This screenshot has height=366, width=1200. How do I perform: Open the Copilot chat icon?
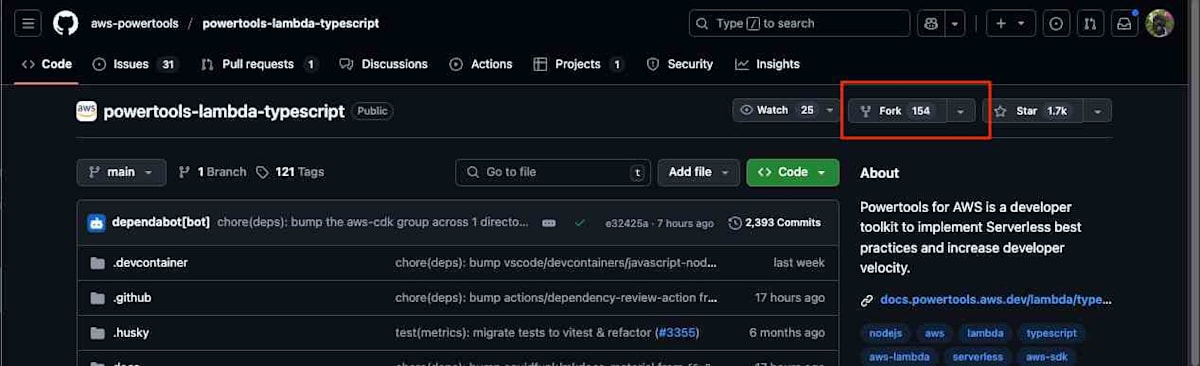click(x=930, y=23)
